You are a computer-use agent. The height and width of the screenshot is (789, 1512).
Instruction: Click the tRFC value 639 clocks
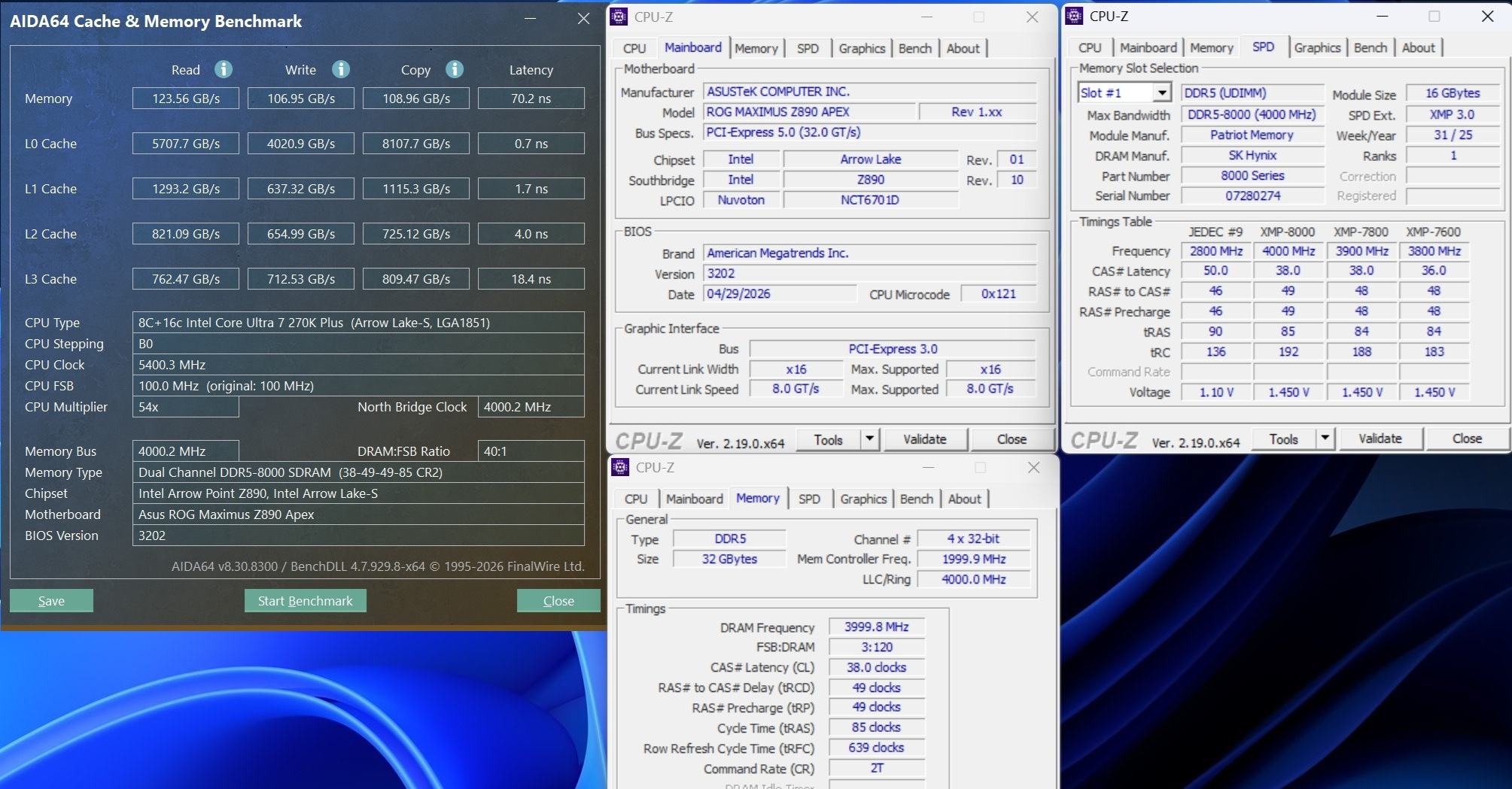[876, 748]
